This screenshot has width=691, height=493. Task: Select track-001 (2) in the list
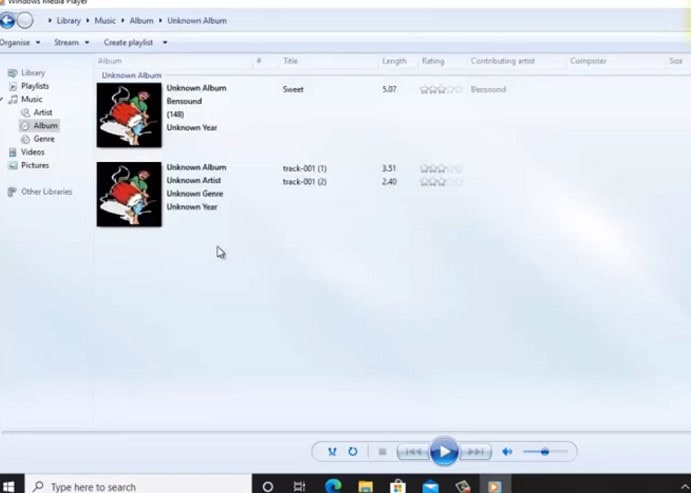coord(305,182)
